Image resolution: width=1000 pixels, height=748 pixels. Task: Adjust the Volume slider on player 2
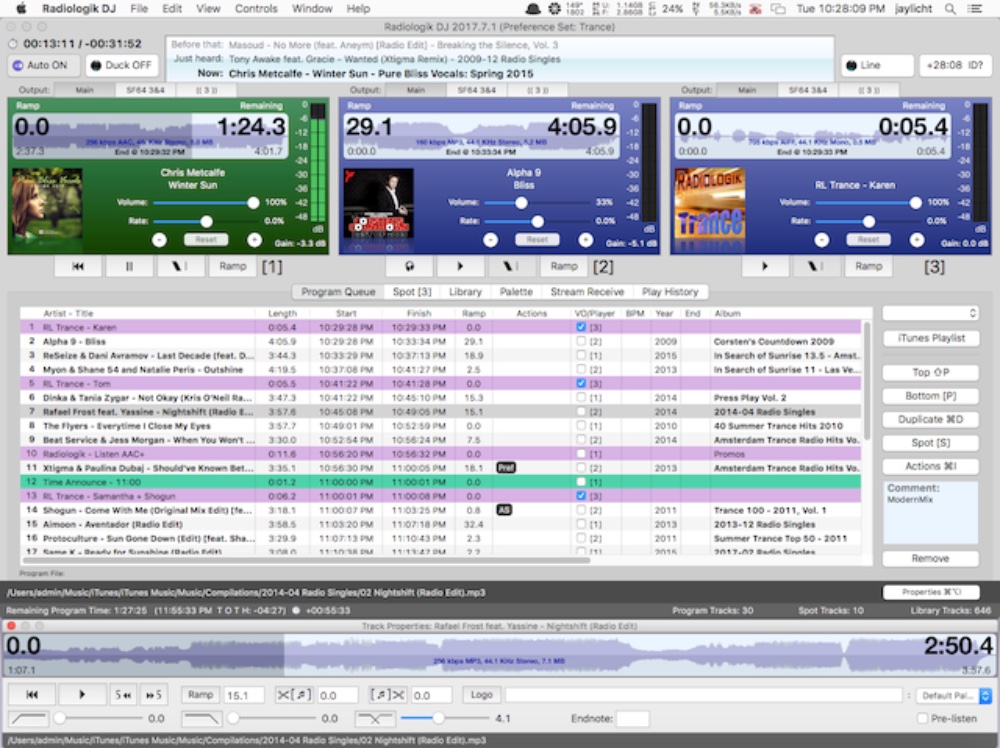click(521, 202)
